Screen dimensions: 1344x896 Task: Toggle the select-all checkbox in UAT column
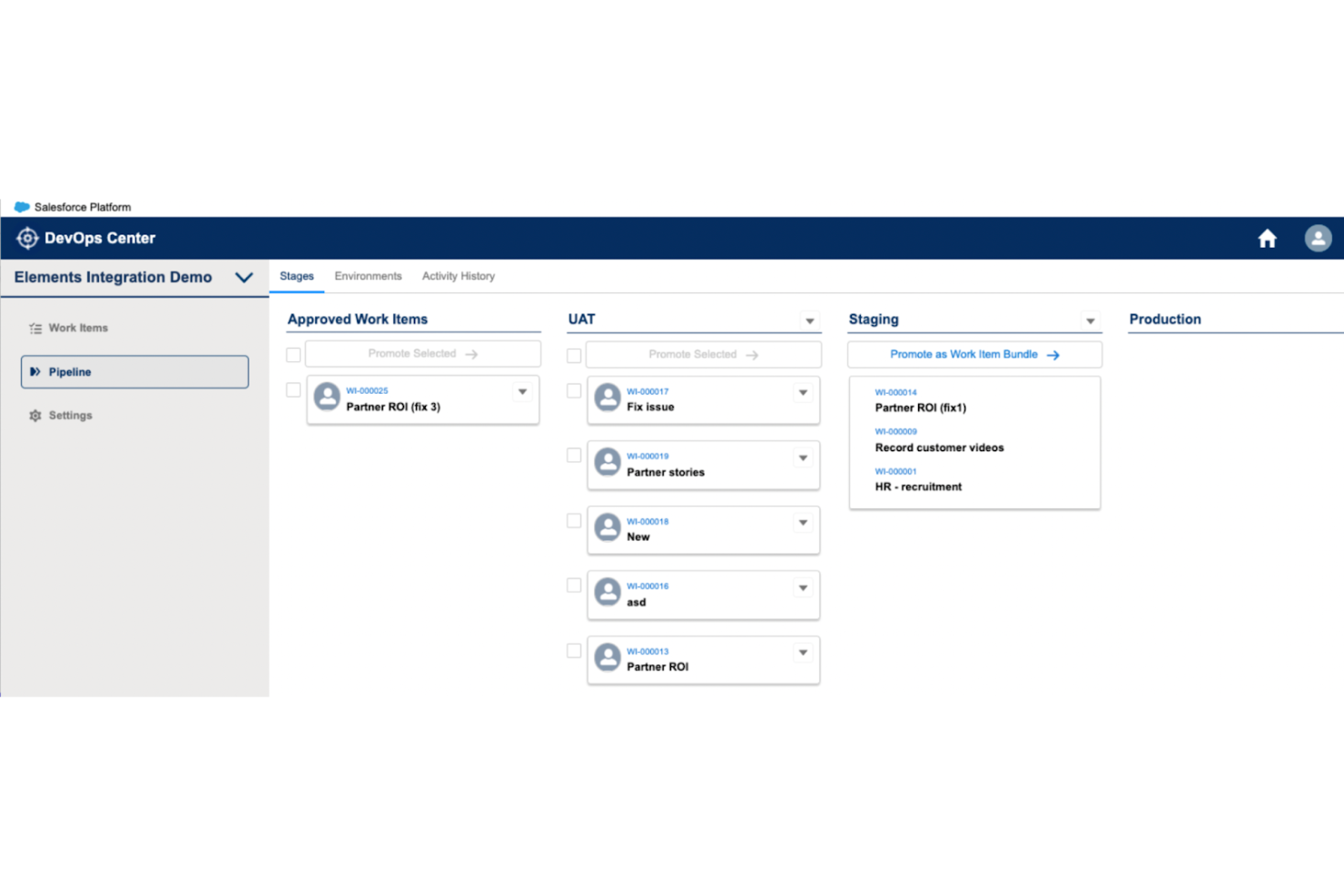tap(573, 355)
